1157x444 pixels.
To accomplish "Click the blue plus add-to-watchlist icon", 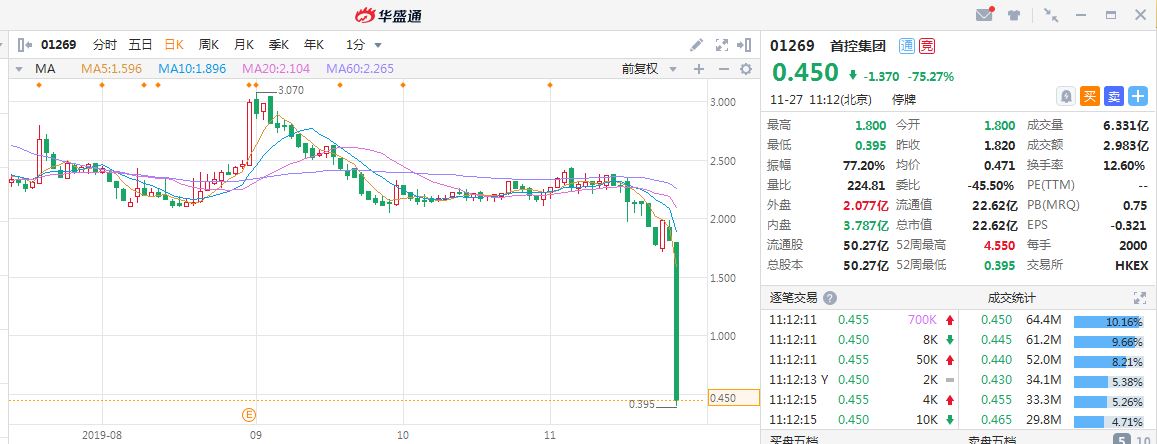I will coord(1139,96).
